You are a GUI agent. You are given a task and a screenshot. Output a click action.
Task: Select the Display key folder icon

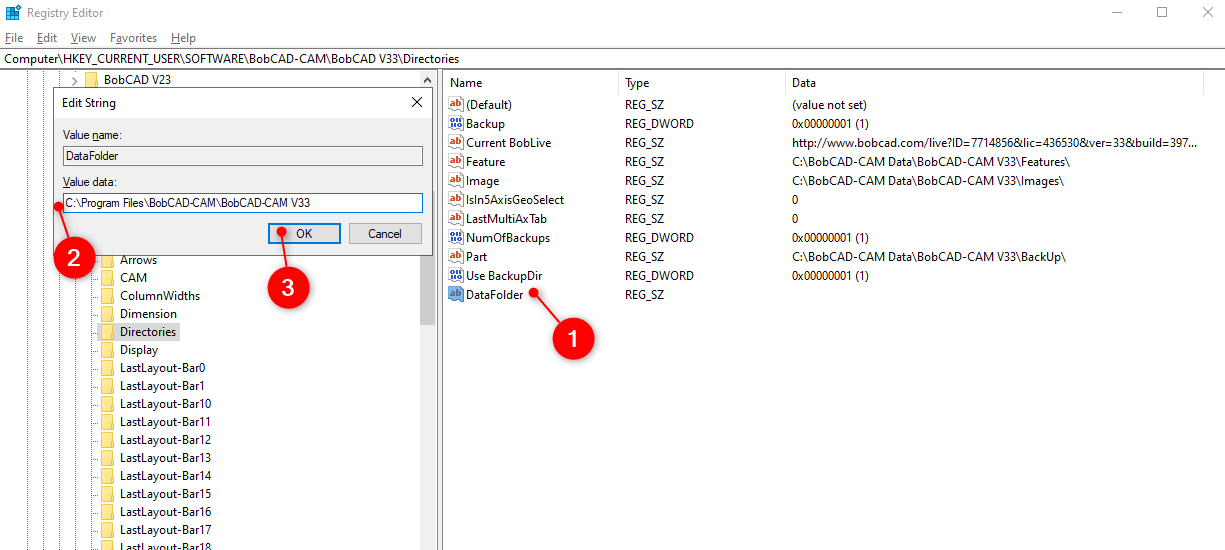(x=108, y=350)
